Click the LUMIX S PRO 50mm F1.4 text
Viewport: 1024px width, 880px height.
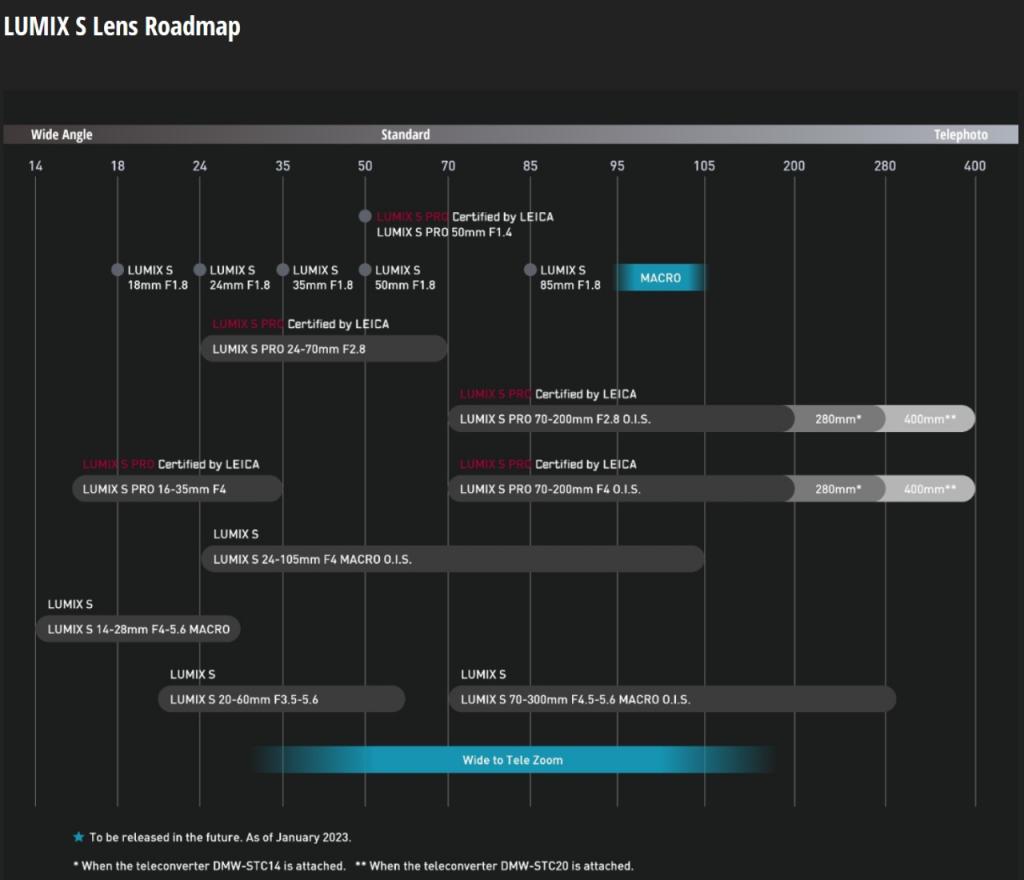(x=444, y=232)
